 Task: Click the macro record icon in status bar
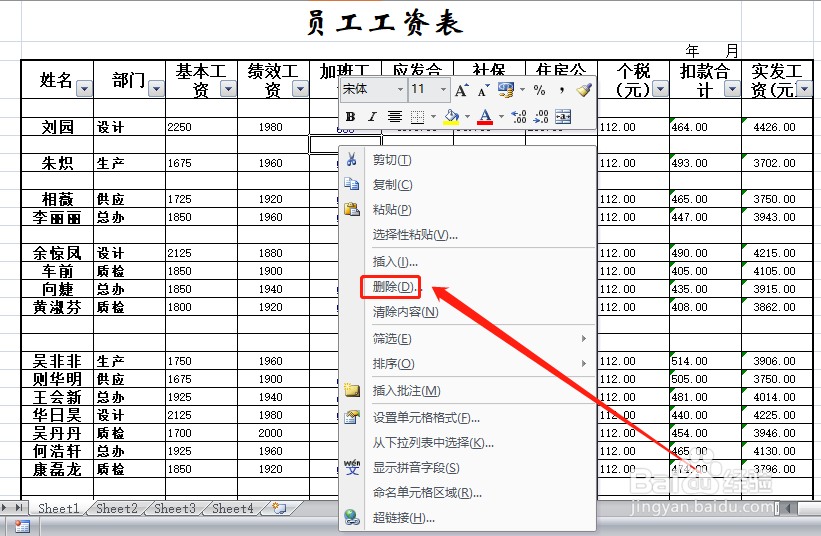coord(22,527)
